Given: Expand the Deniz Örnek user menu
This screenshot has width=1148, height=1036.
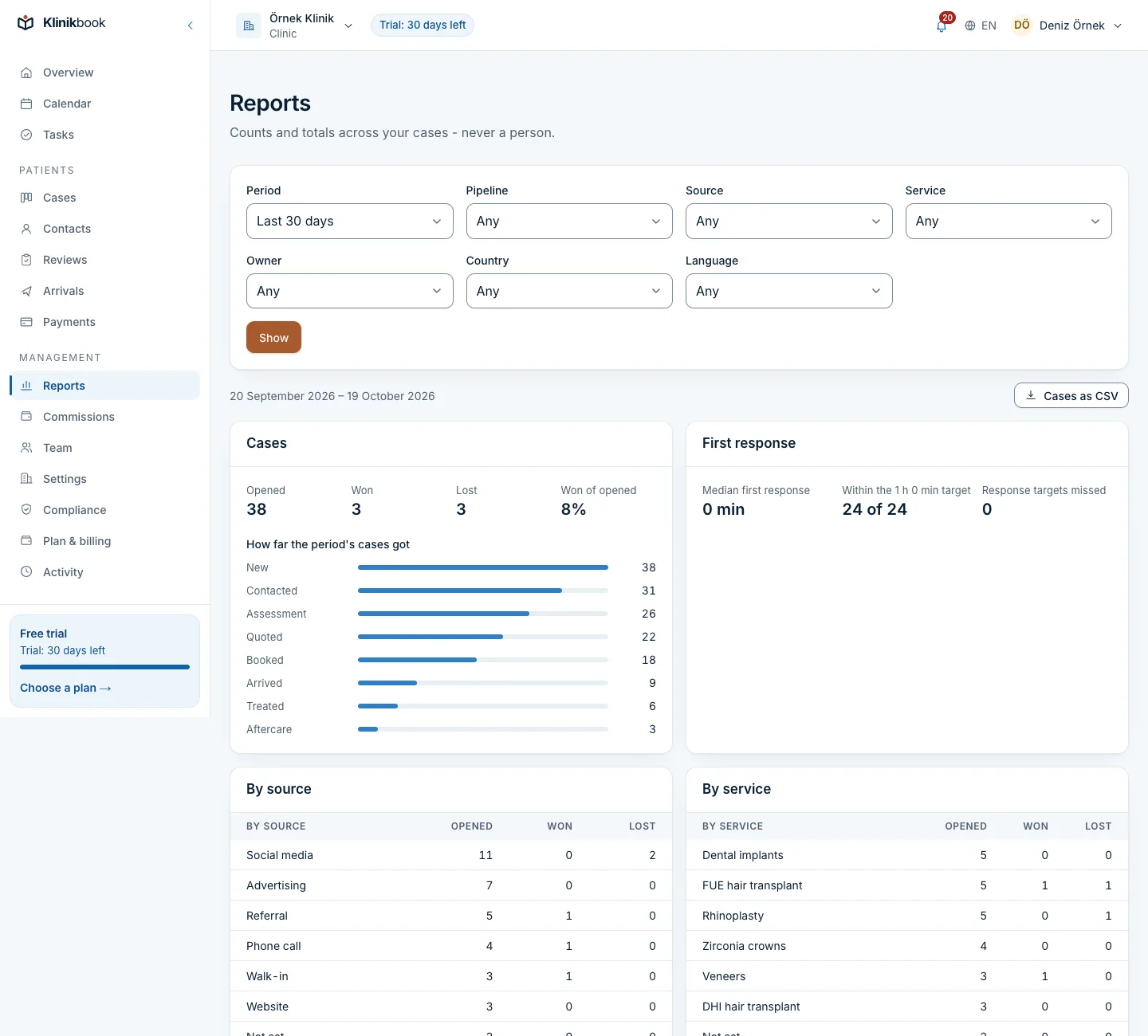Looking at the screenshot, I should tap(1067, 26).
